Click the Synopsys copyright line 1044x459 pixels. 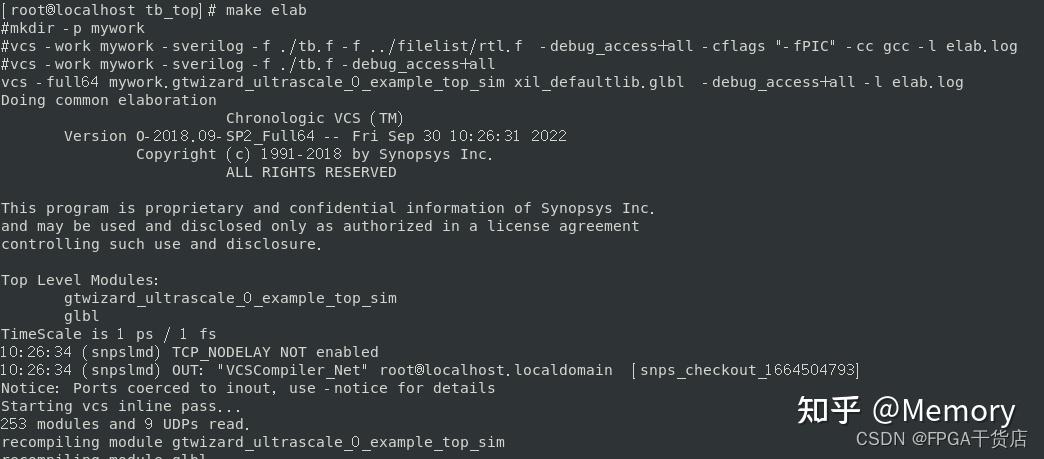point(314,154)
